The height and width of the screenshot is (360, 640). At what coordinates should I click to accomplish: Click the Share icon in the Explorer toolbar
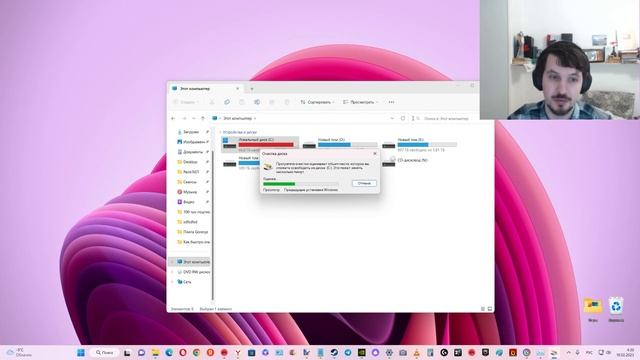[x=272, y=102]
